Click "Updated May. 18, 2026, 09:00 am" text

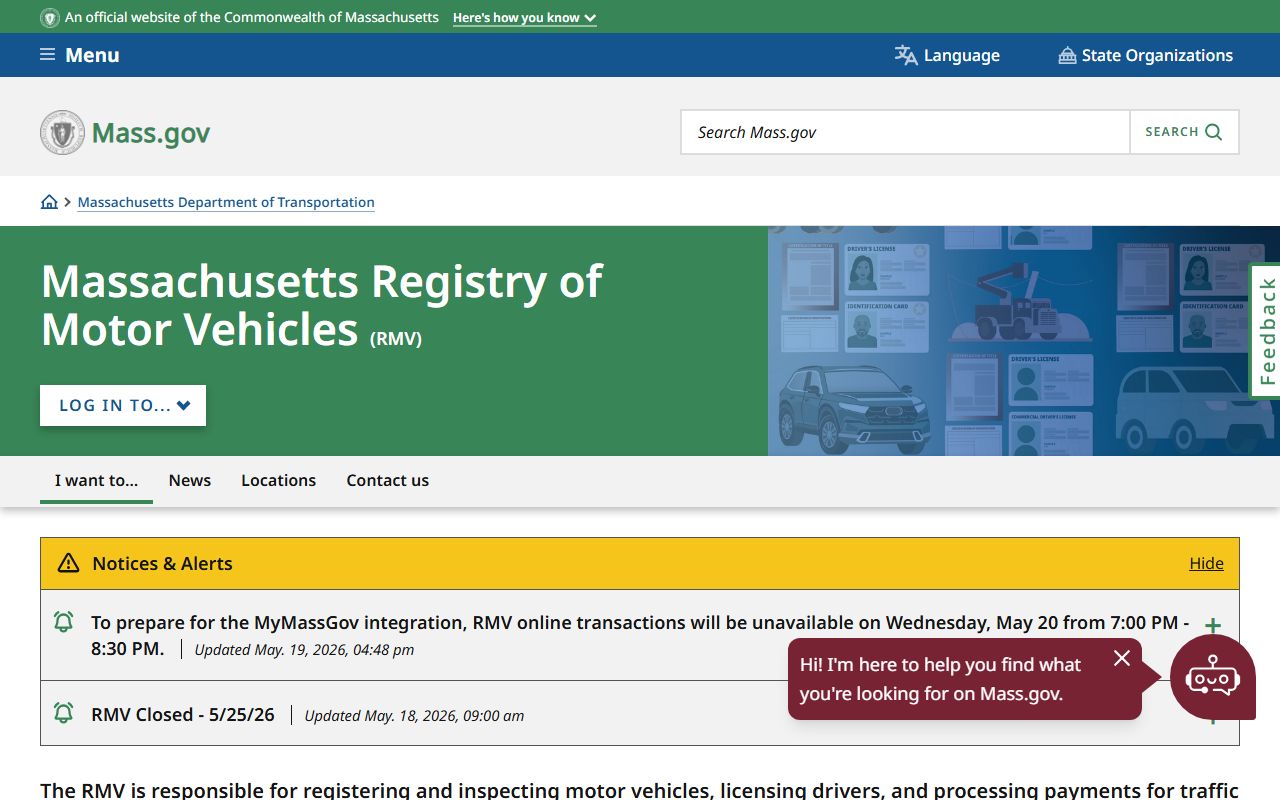(x=414, y=716)
